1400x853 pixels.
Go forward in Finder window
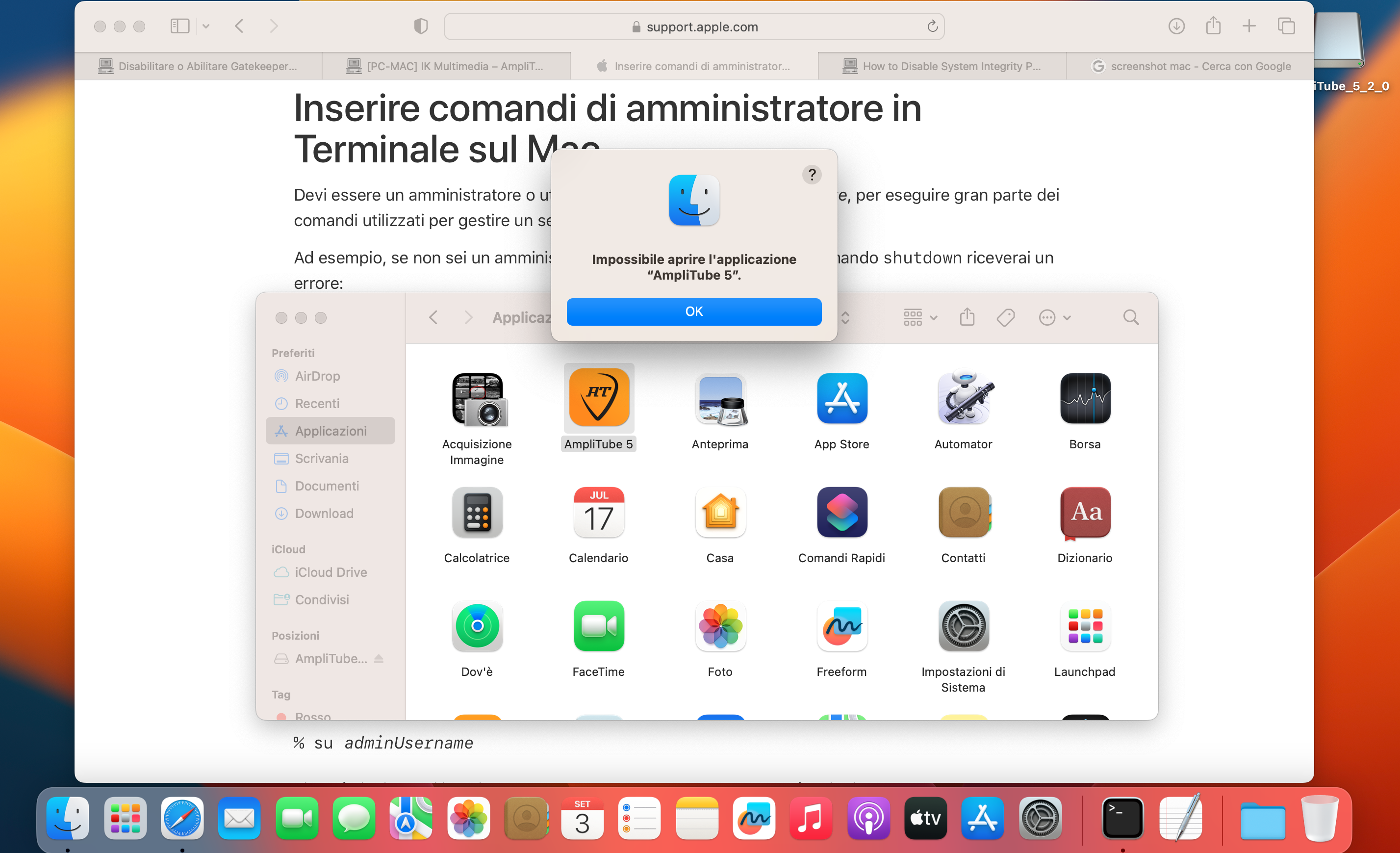click(468, 317)
